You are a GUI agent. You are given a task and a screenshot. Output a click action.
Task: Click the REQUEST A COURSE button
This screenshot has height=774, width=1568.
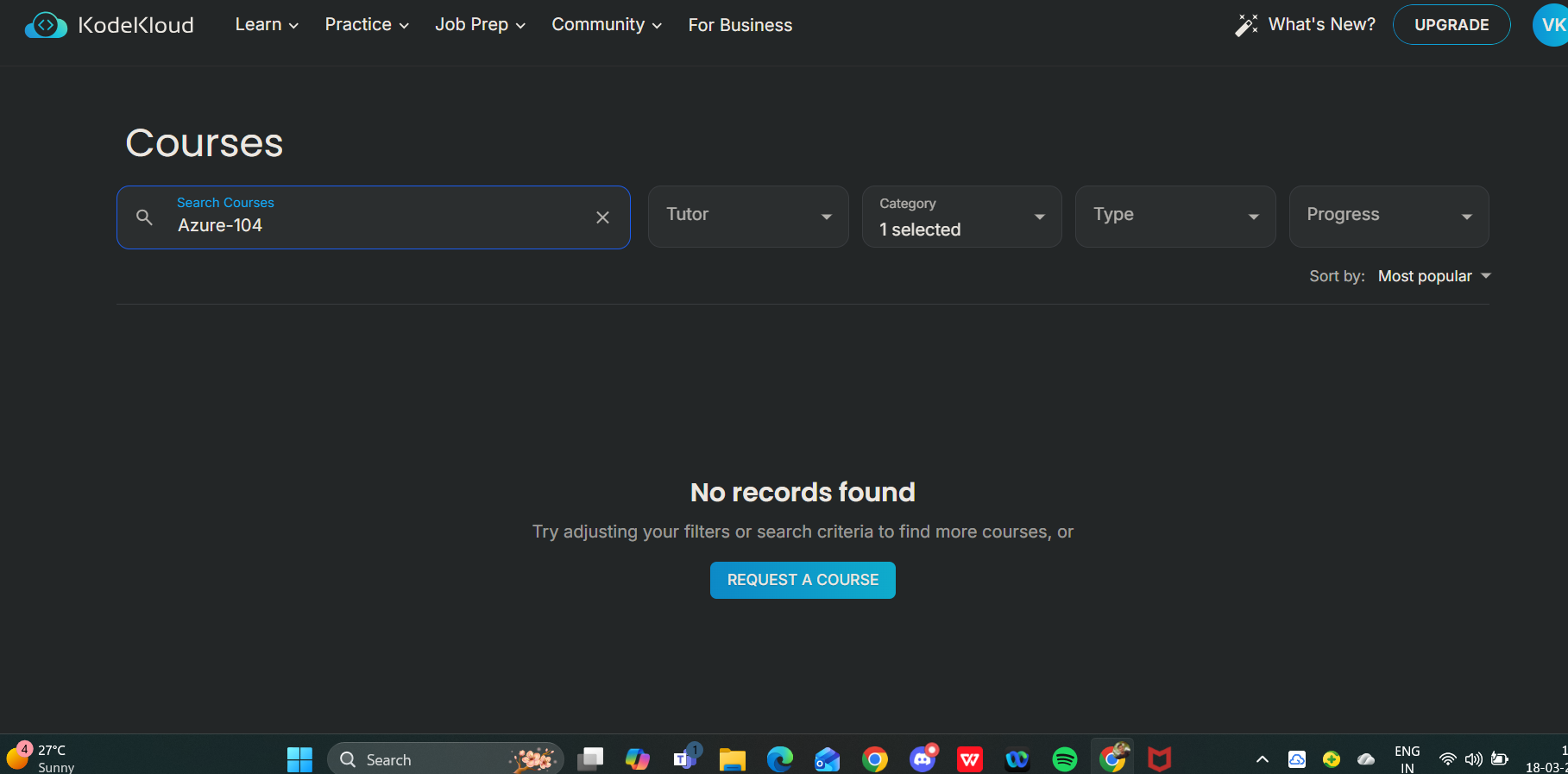(x=803, y=580)
